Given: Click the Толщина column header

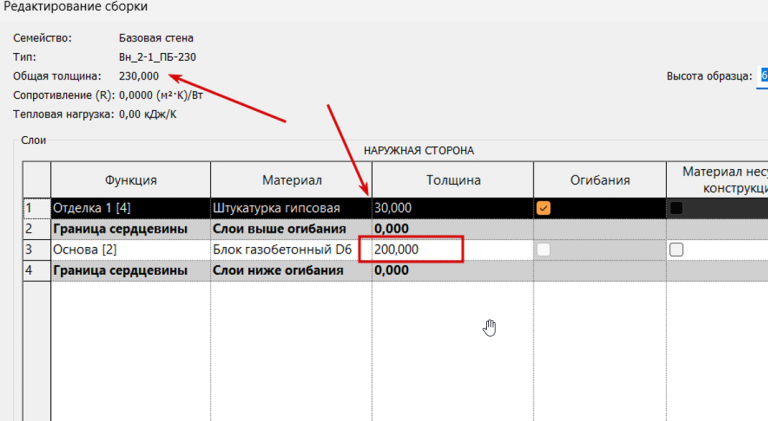Looking at the screenshot, I should pos(453,180).
